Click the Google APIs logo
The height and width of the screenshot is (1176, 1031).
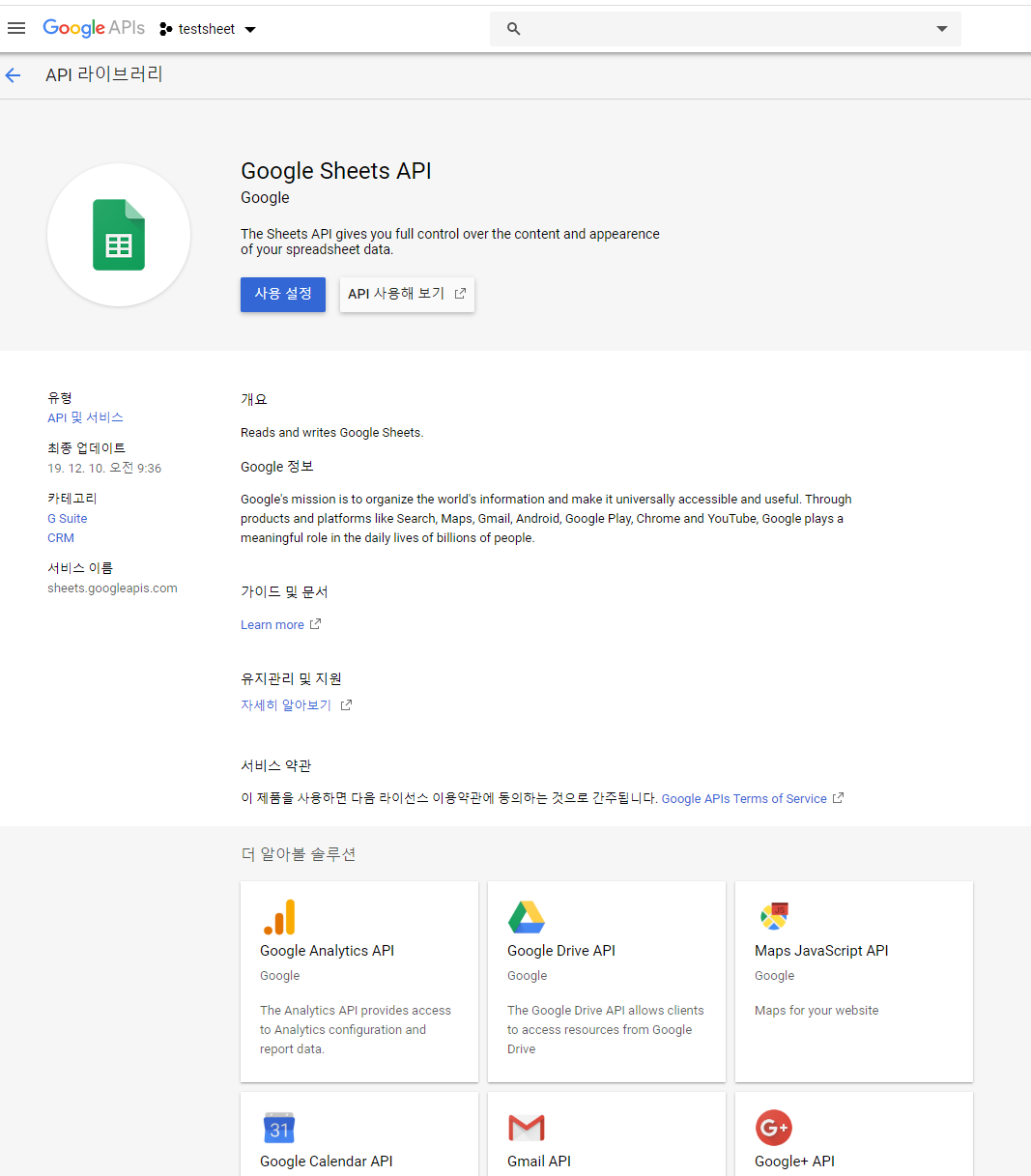pos(94,28)
